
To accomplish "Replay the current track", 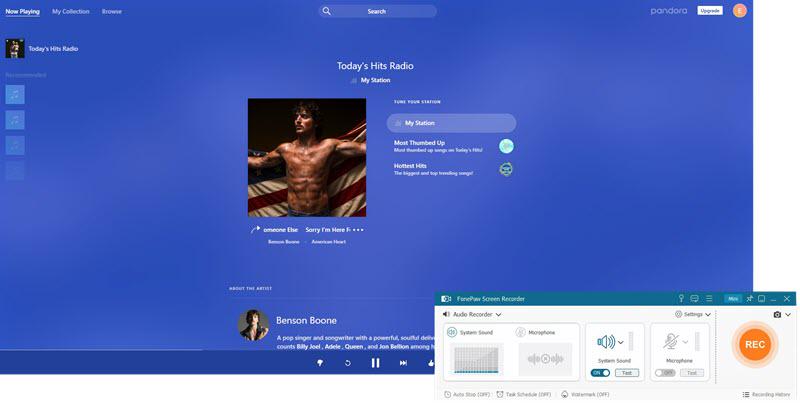I will [x=347, y=363].
